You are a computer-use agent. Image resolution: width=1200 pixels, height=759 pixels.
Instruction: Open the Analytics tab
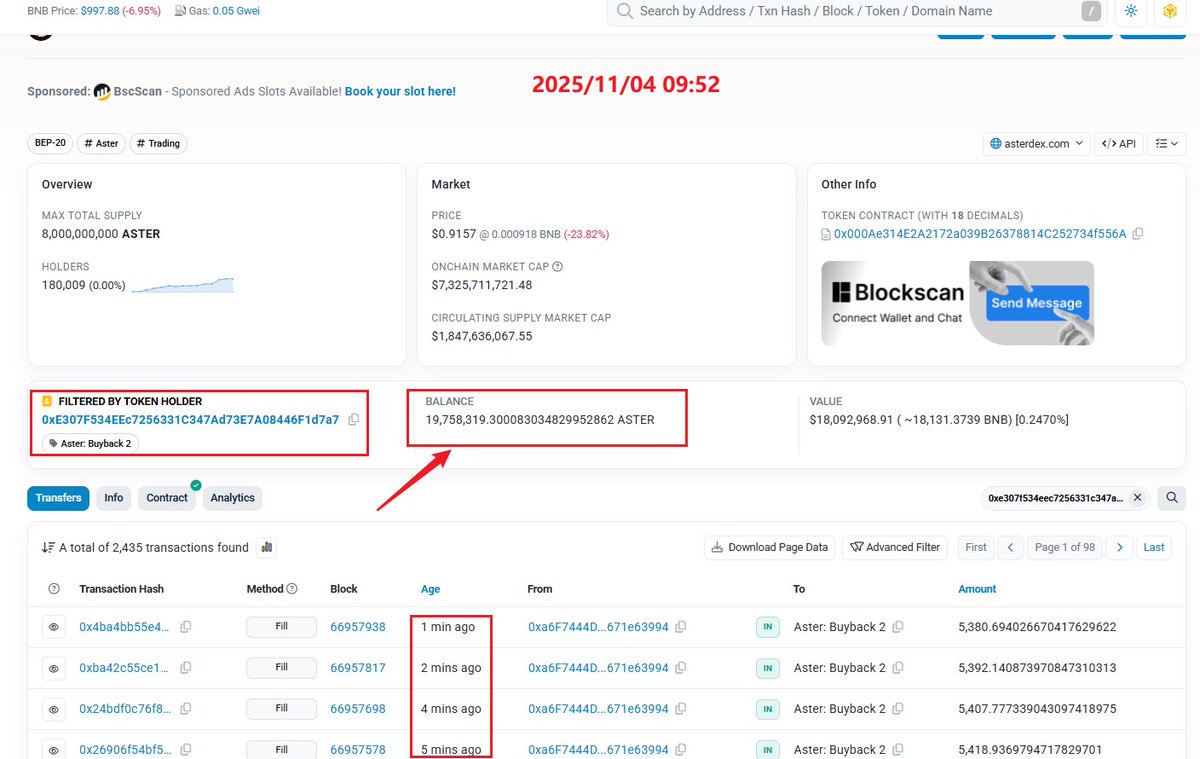point(233,498)
